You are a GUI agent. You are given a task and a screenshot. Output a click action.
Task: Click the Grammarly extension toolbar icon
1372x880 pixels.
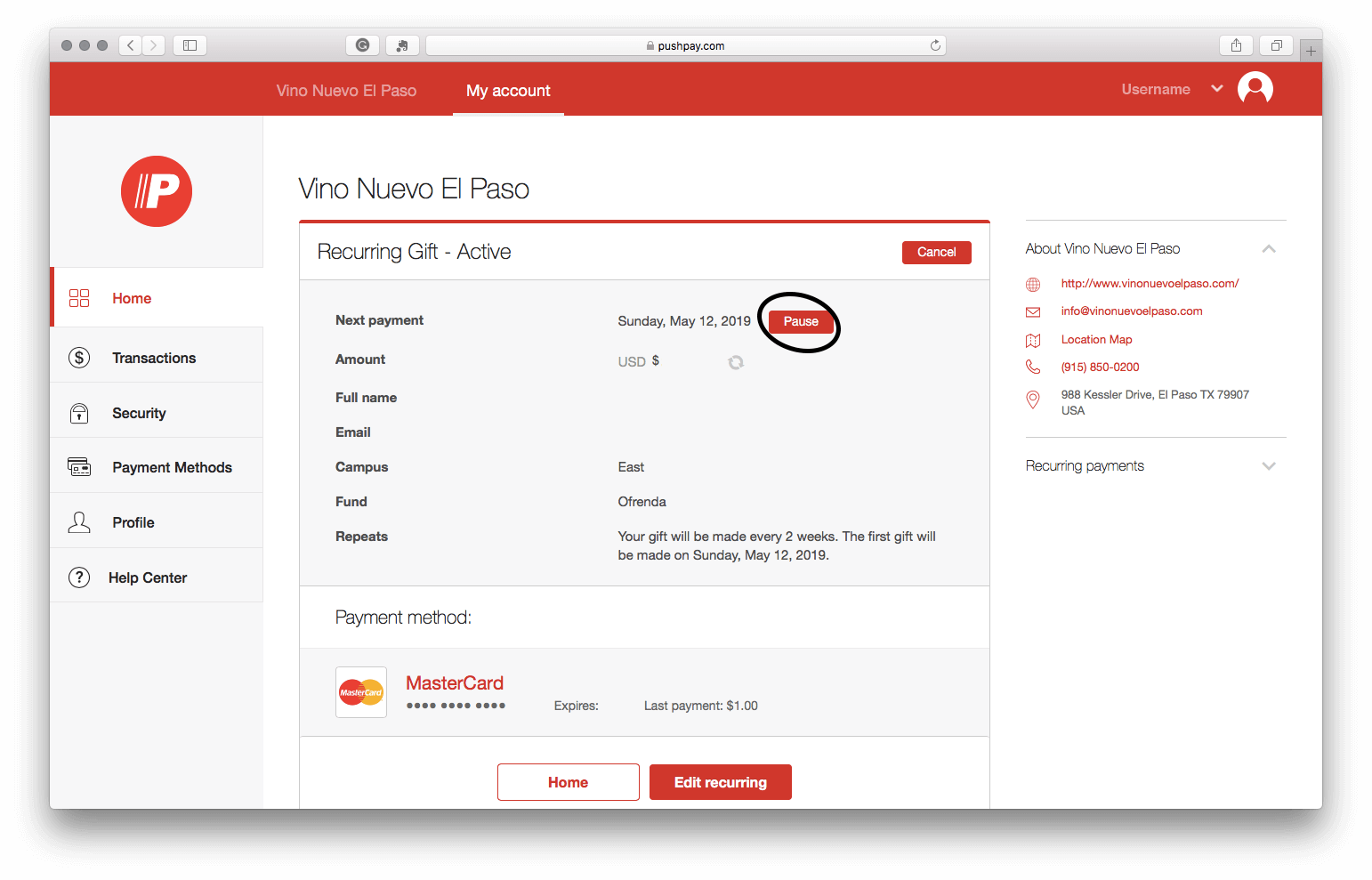(362, 45)
